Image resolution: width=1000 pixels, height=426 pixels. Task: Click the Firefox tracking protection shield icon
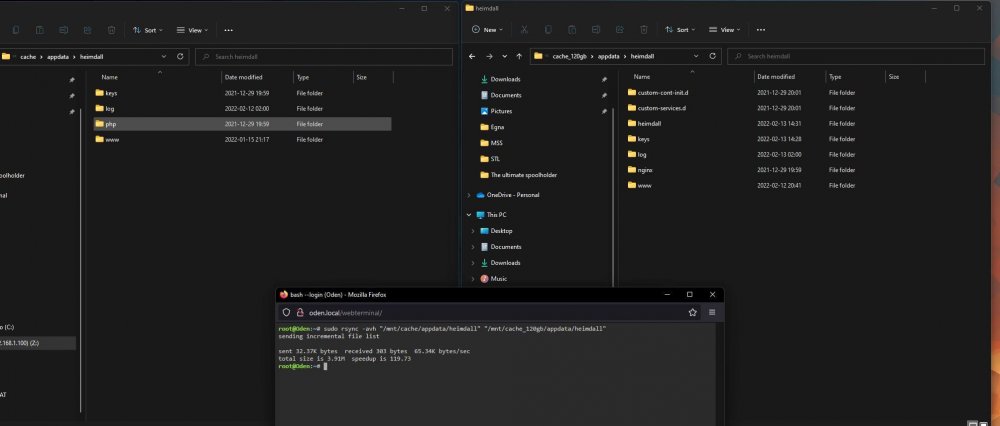[286, 312]
